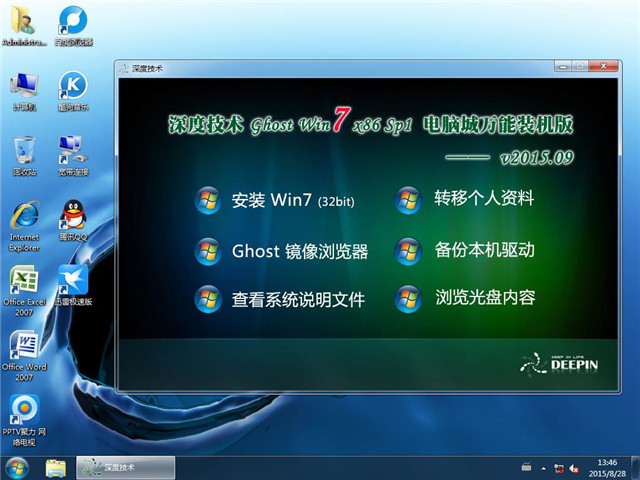The width and height of the screenshot is (640, 480).
Task: Click the keyboard tray icon
Action: [x=527, y=467]
